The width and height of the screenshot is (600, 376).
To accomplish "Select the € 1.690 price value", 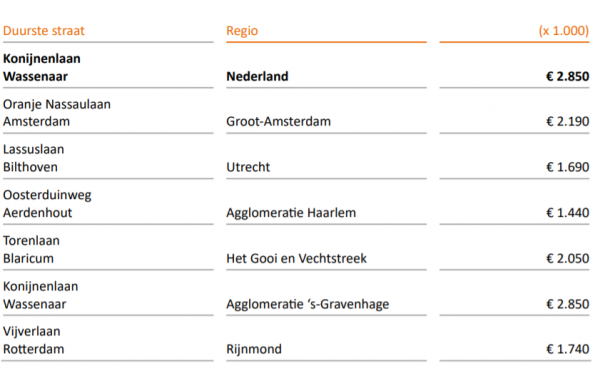I will [567, 167].
